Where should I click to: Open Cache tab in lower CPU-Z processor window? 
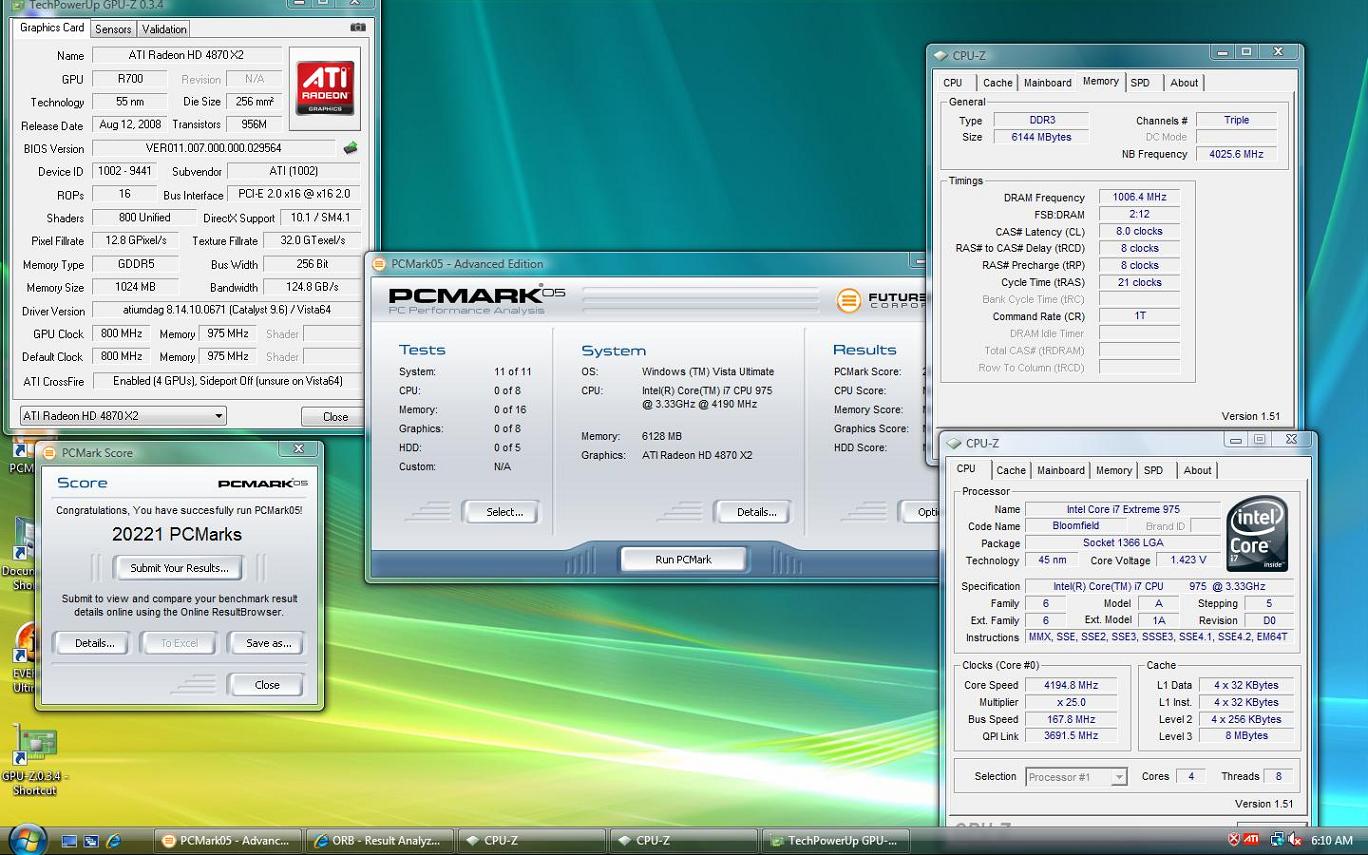pyautogui.click(x=1010, y=470)
